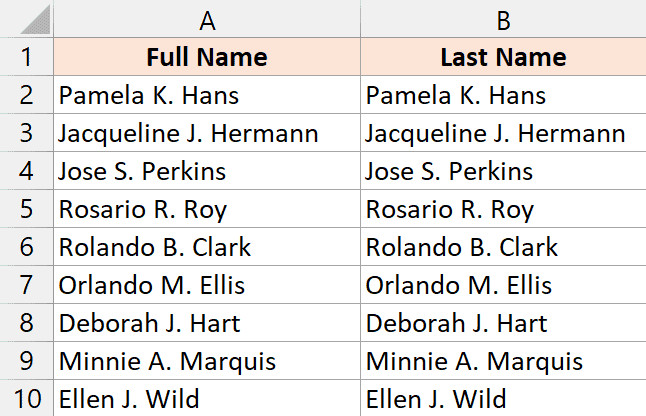
Task: Select Minnie A. Marquis in column B
Action: click(474, 362)
